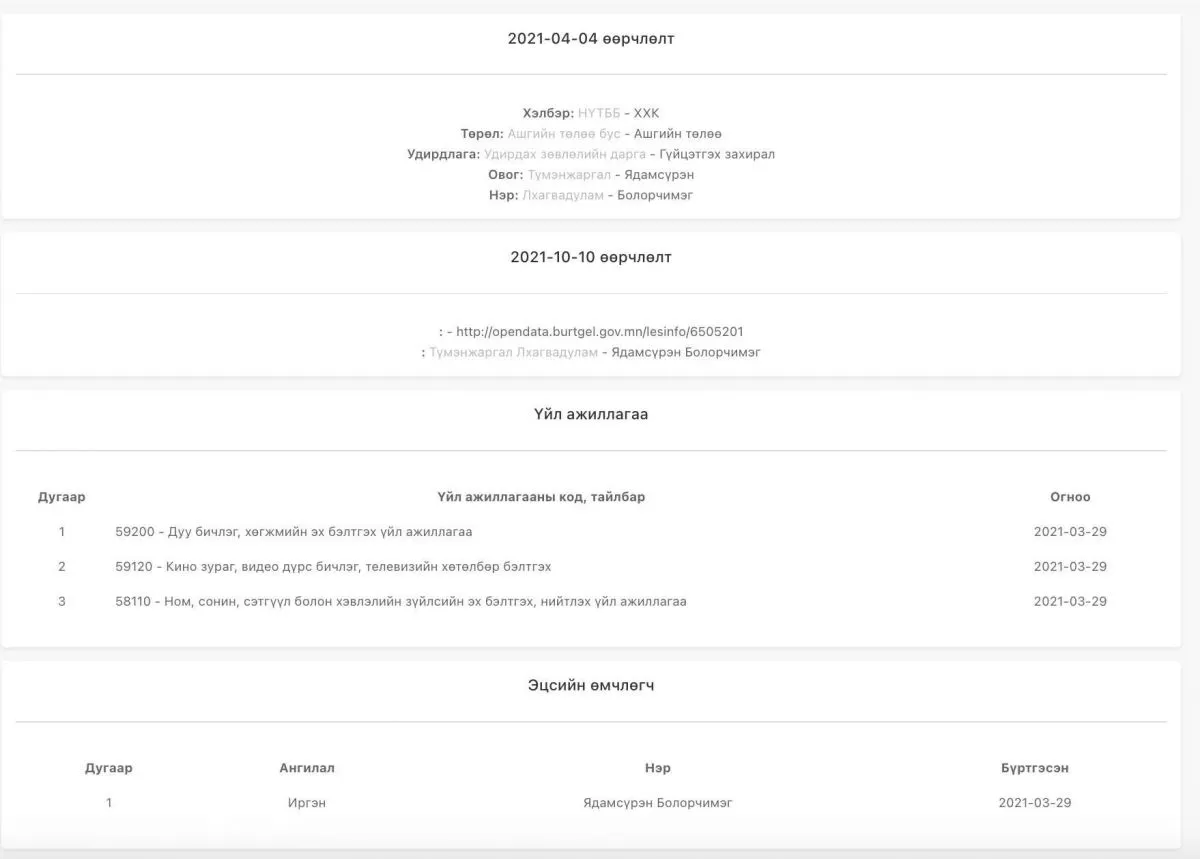Click the "Бүртгэсэн" column header
Viewport: 1200px width, 859px height.
[x=1035, y=768]
